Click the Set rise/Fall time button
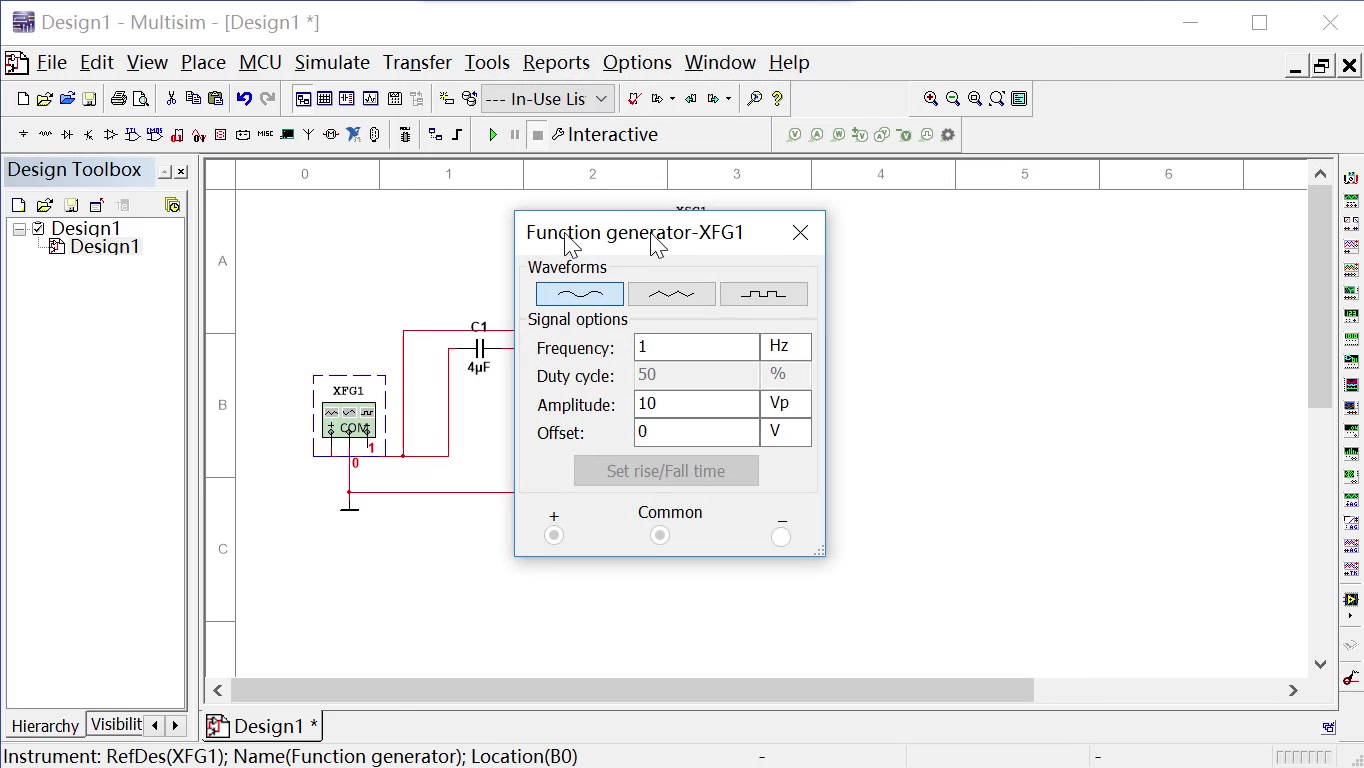1364x768 pixels. pos(666,471)
